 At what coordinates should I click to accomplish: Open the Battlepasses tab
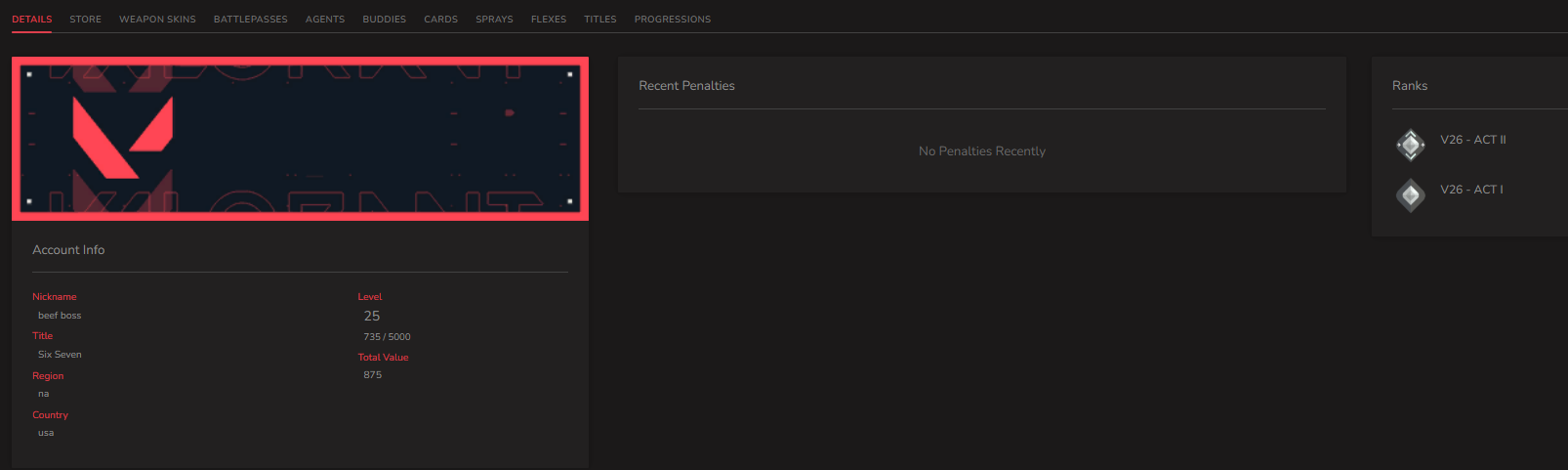[x=251, y=20]
